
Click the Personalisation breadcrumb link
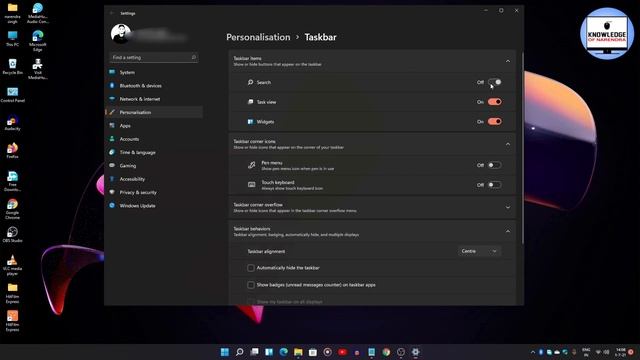click(258, 37)
